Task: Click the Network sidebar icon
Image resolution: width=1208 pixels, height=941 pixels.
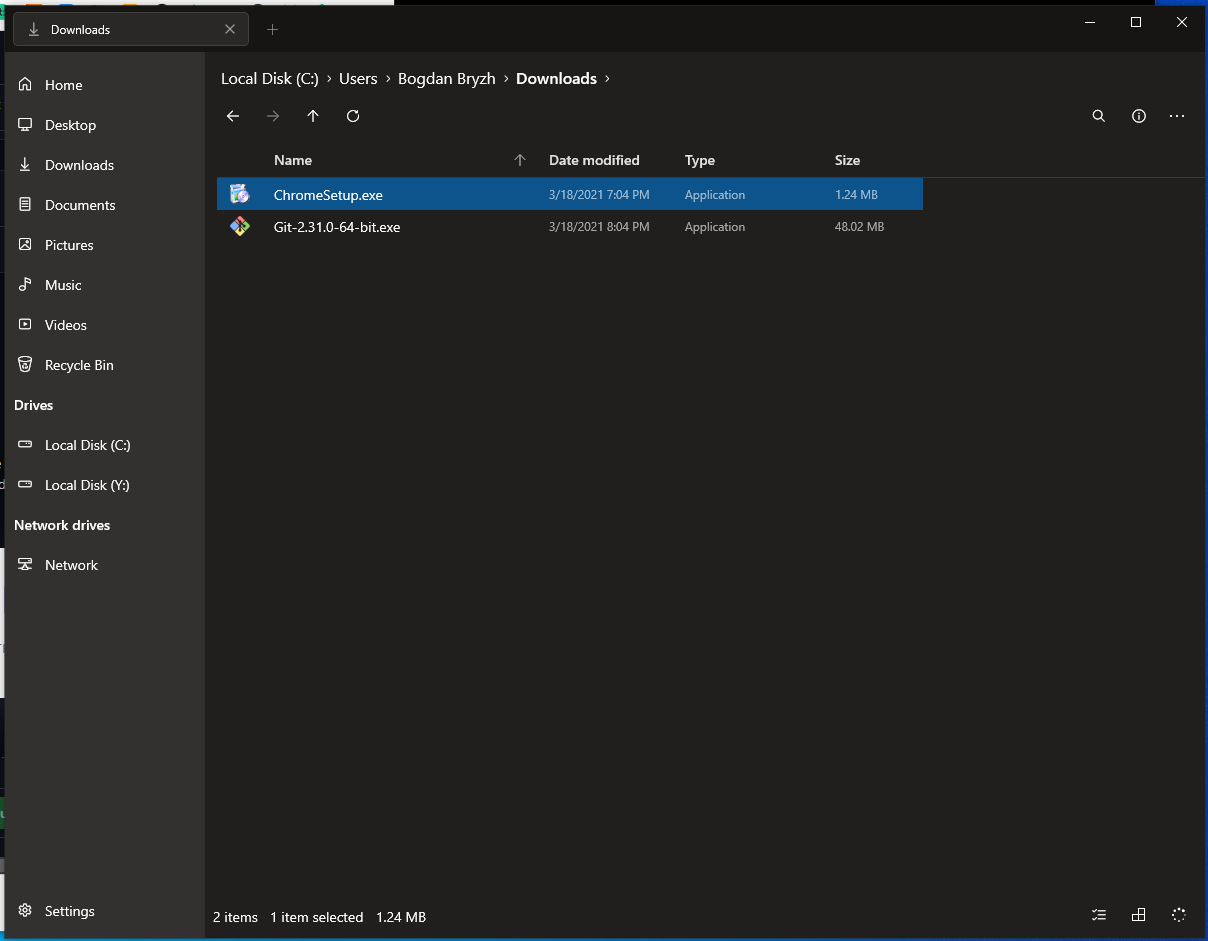Action: point(25,565)
